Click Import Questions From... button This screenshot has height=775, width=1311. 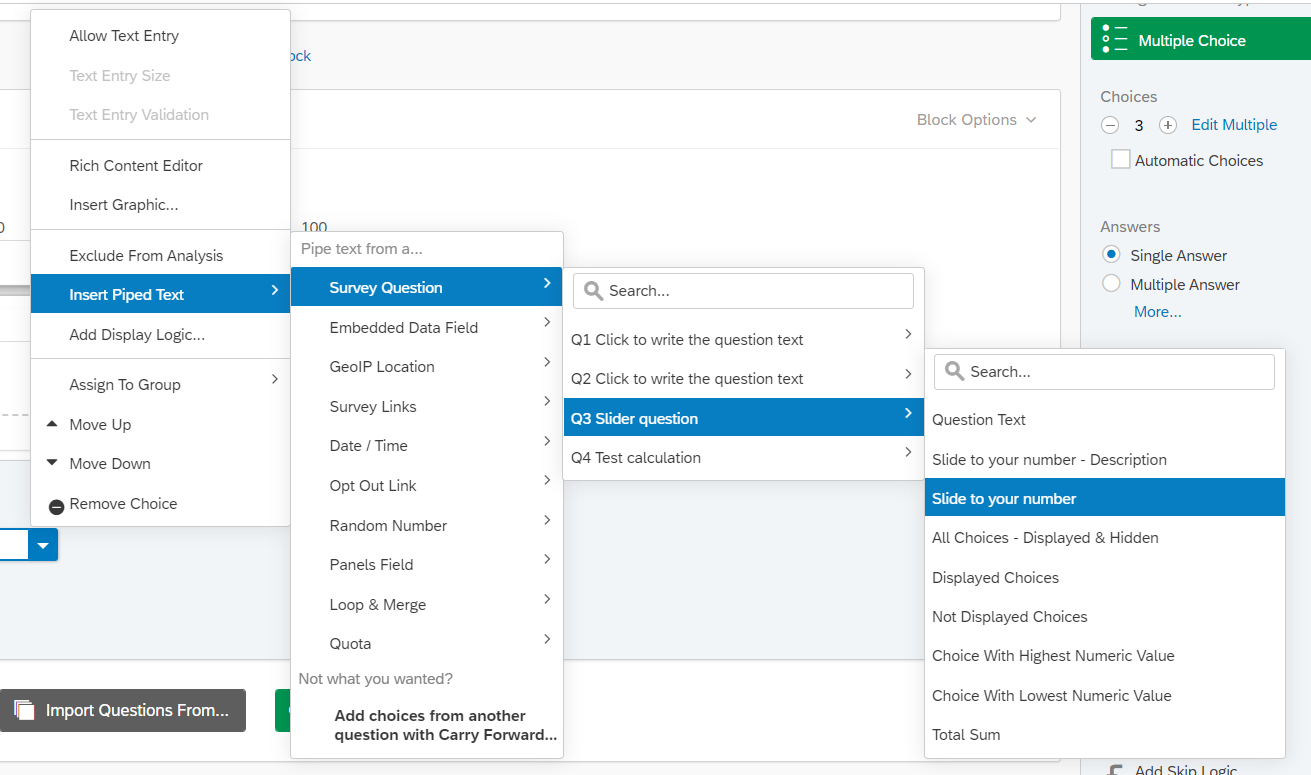[123, 710]
